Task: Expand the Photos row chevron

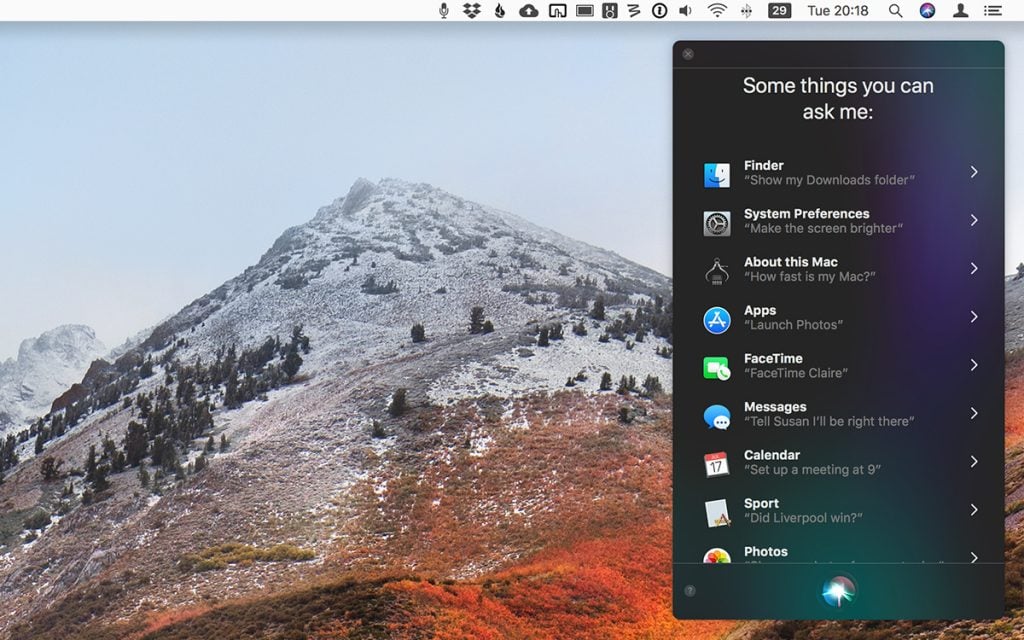Action: (973, 557)
